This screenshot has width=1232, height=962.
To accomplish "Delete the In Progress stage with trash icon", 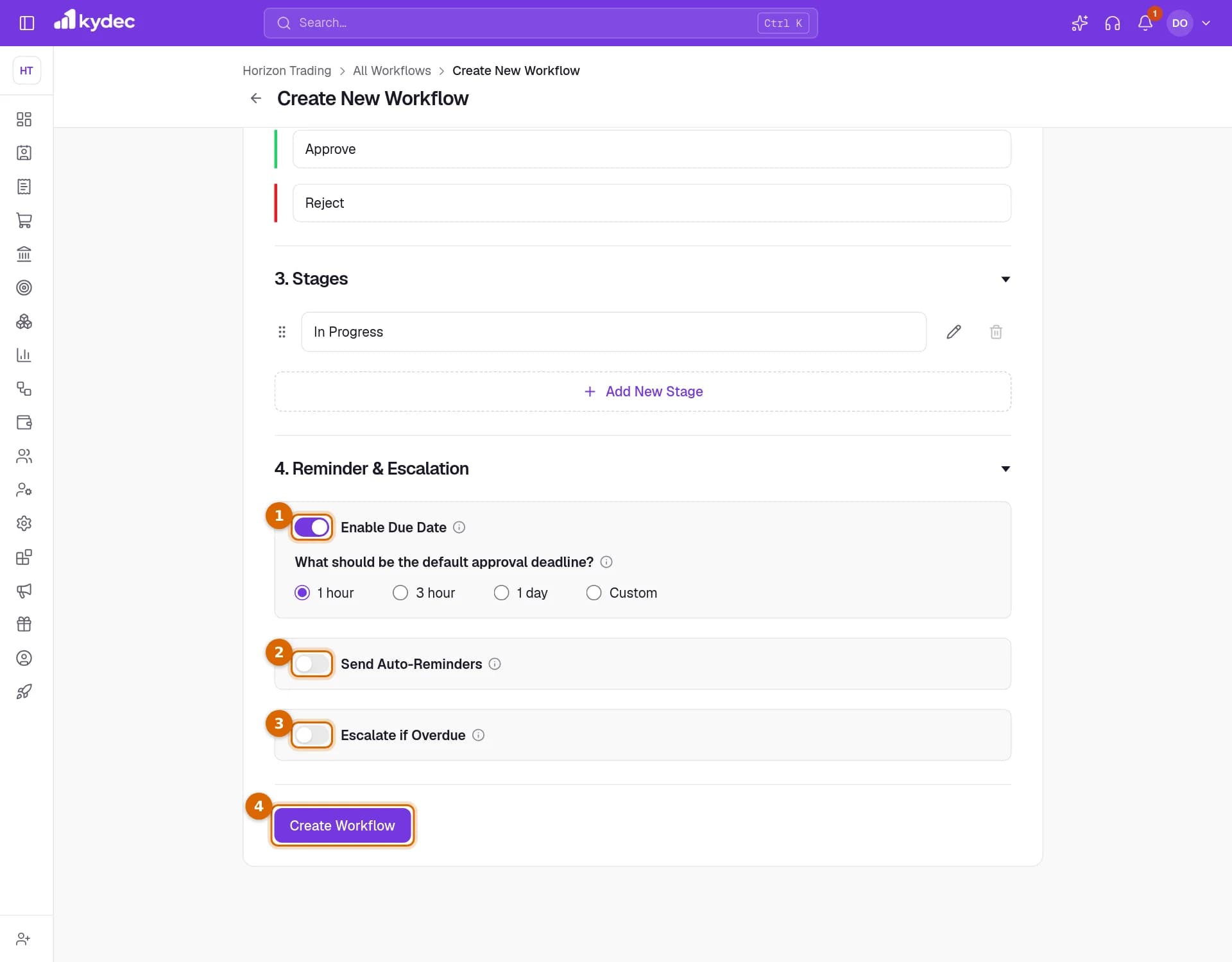I will pos(996,332).
